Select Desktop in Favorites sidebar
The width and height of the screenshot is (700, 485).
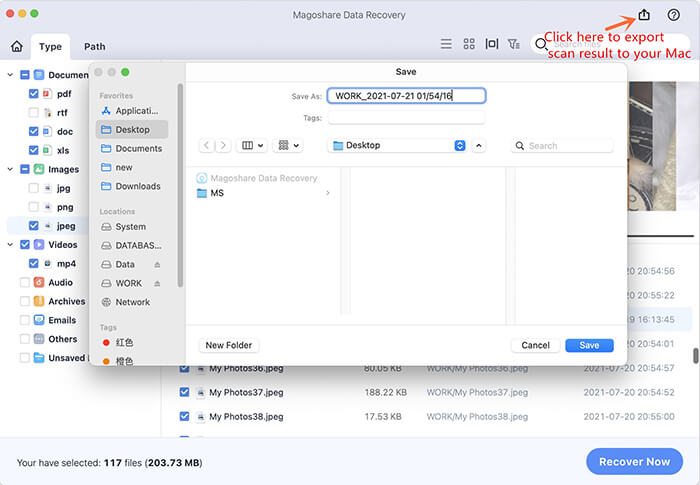tap(132, 130)
